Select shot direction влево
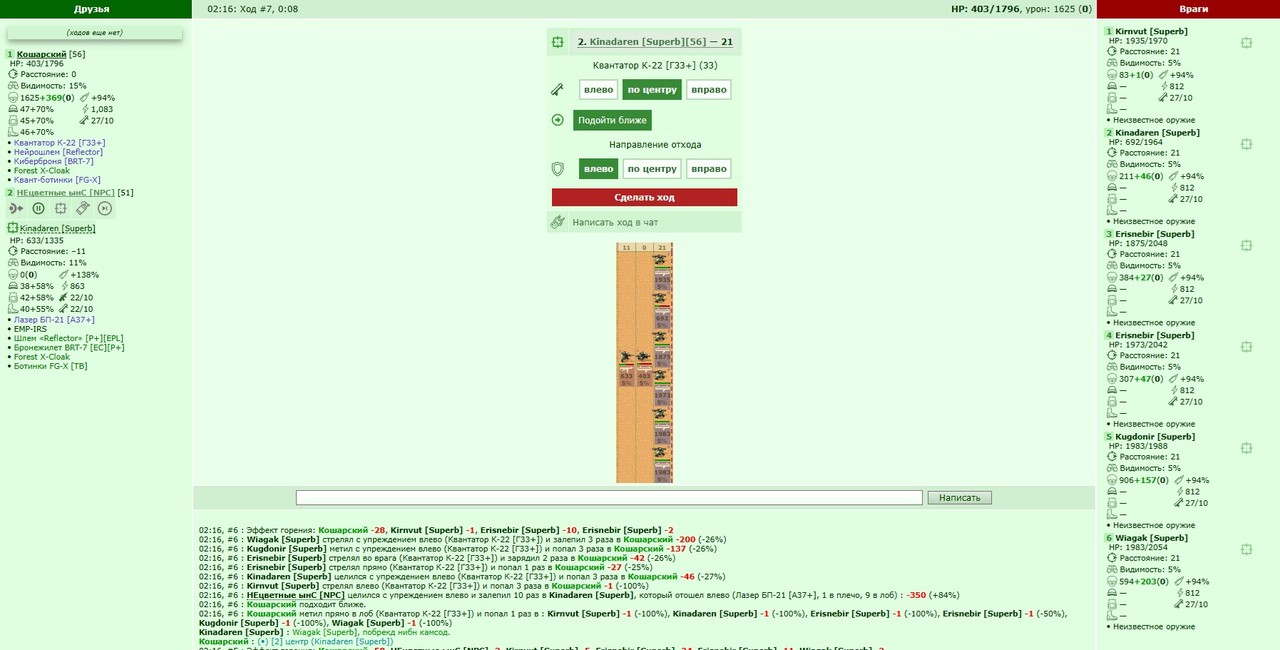The height and width of the screenshot is (650, 1280). [598, 90]
